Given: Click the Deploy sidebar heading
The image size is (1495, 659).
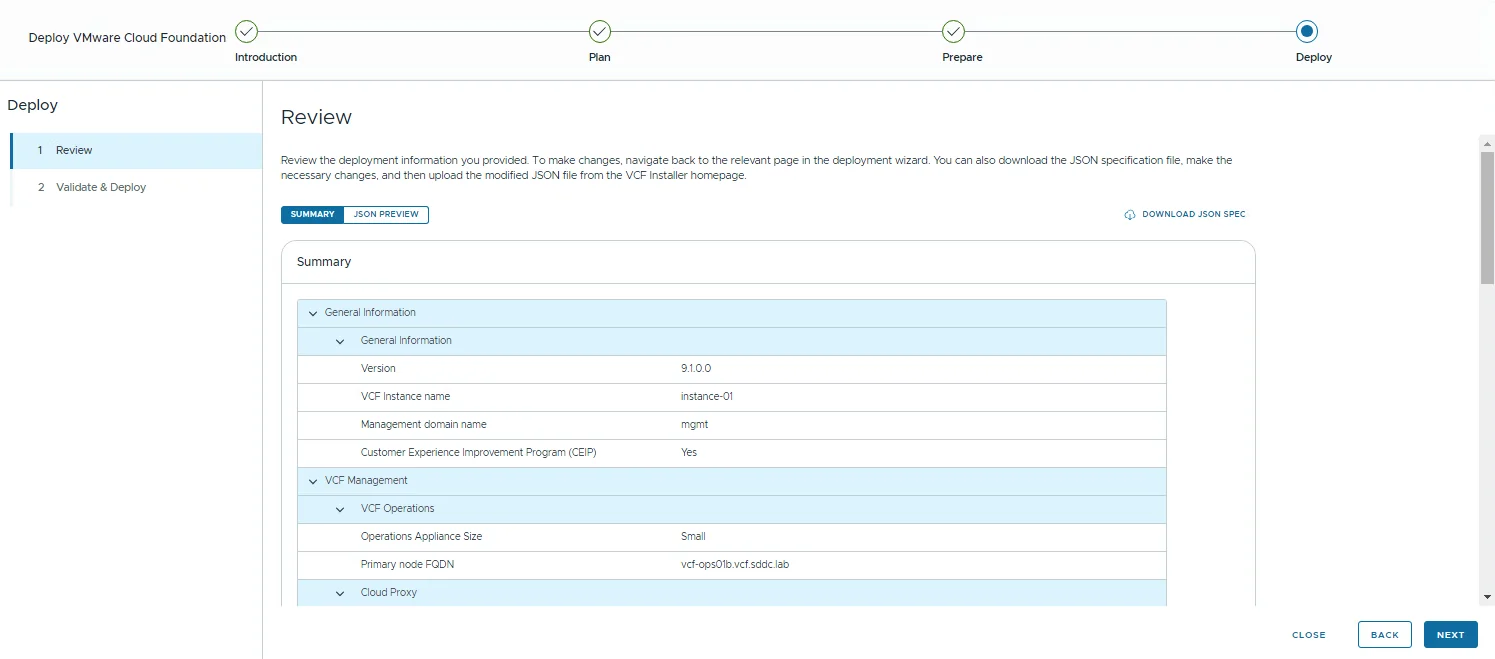Looking at the screenshot, I should (x=32, y=105).
